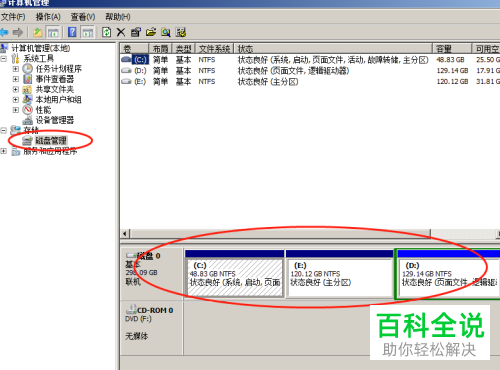This screenshot has height=370, width=500.
Task: Click the 卷 column header
Action: [x=134, y=49]
